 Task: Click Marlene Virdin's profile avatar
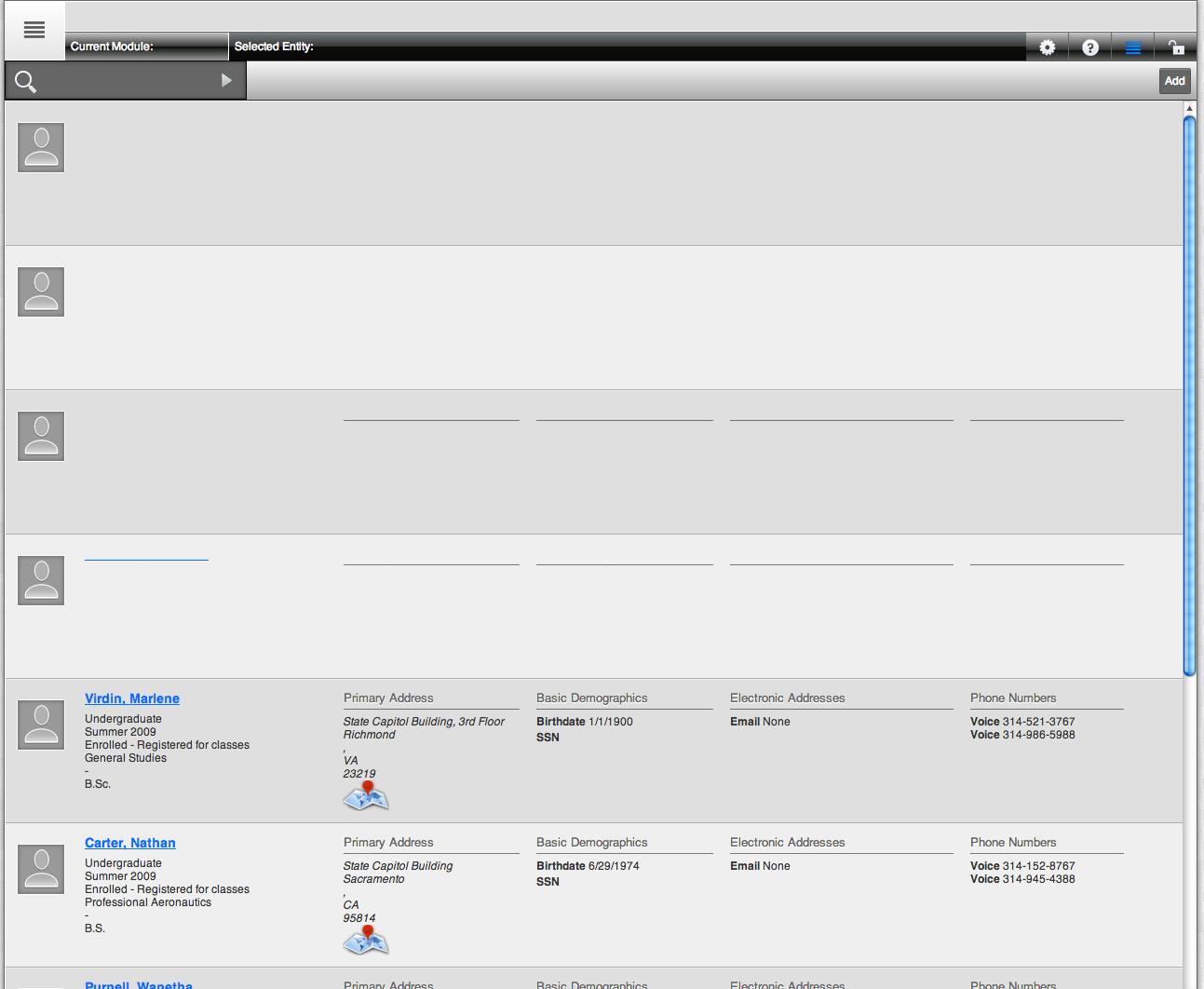coord(41,725)
